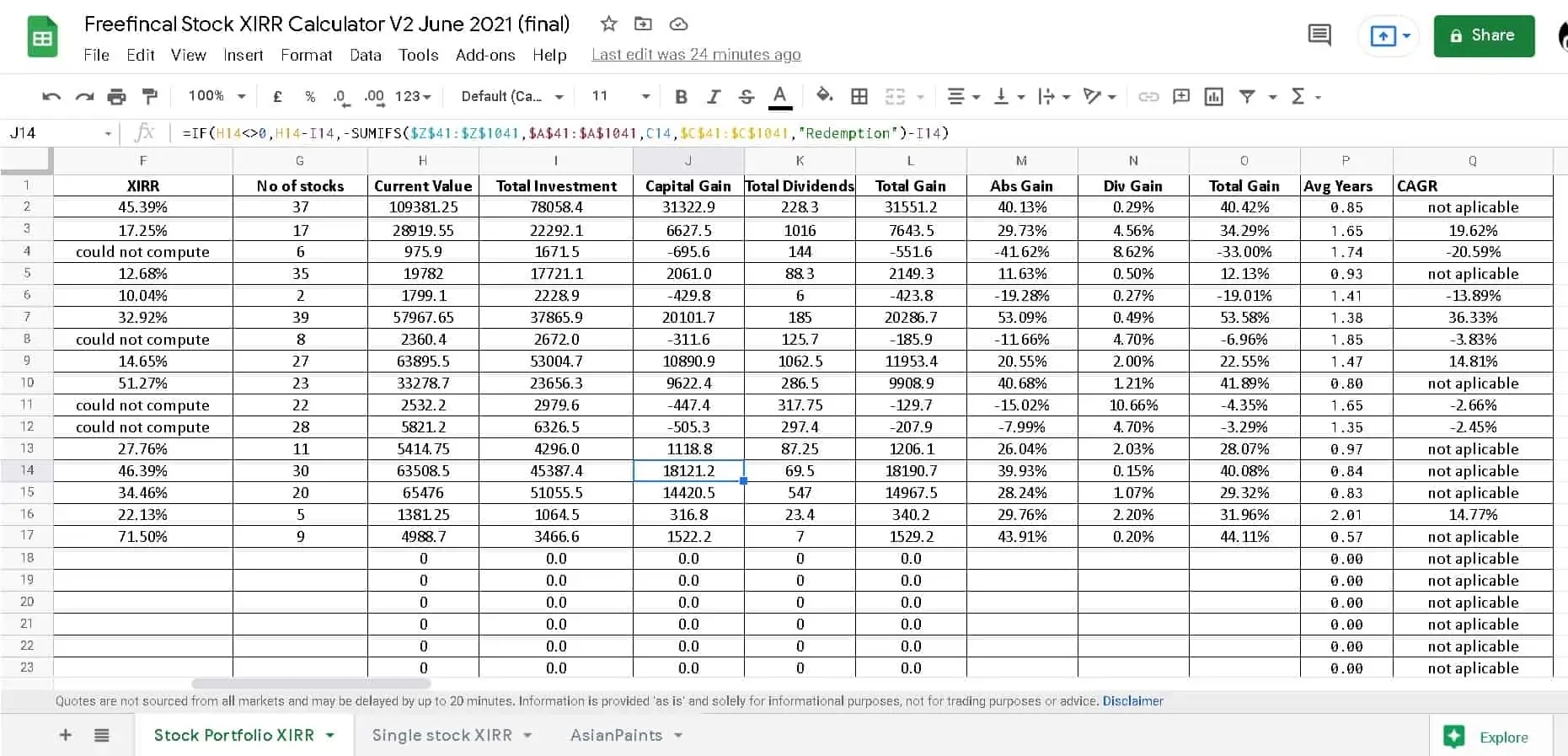This screenshot has height=756, width=1568.
Task: Open the View menu
Action: (x=188, y=55)
